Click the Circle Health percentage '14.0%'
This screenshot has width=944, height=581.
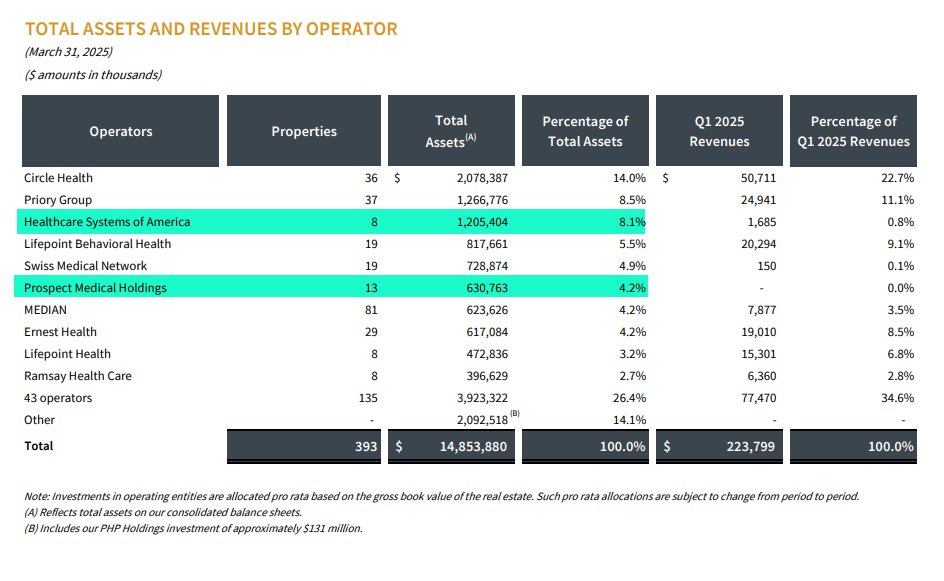coord(629,178)
